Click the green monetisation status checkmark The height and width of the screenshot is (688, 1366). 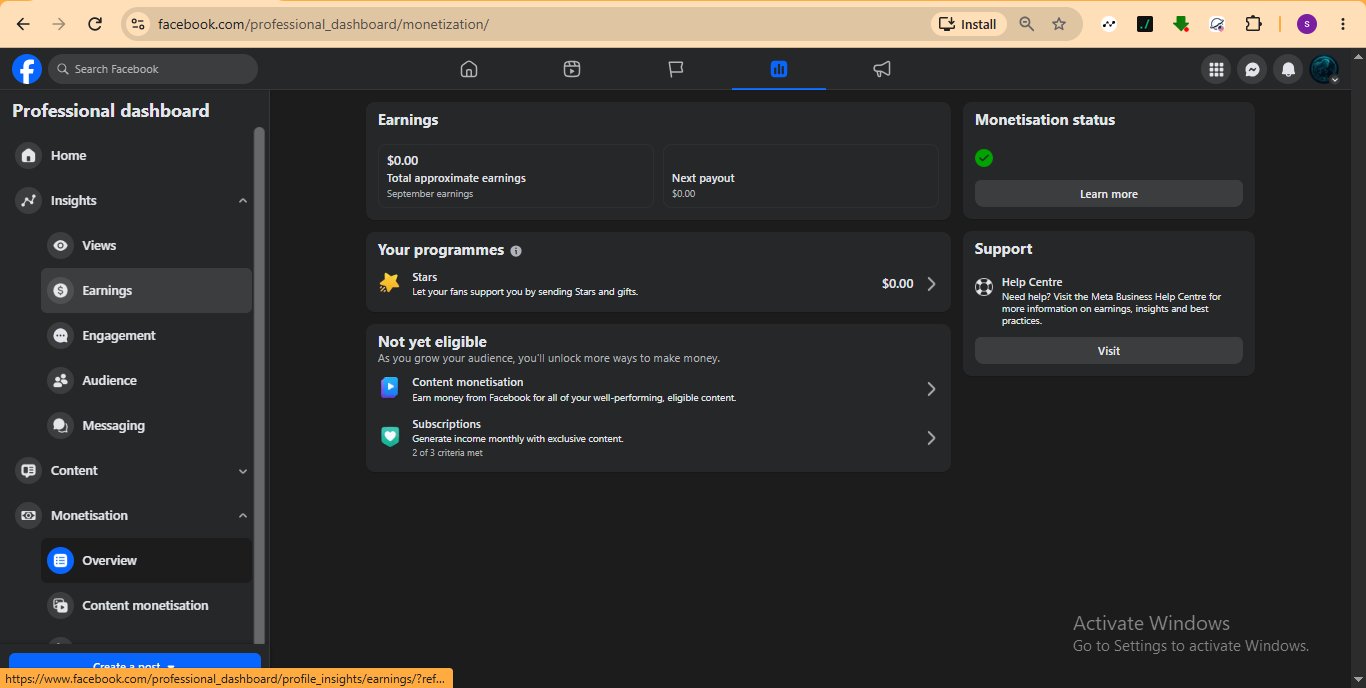coord(984,158)
